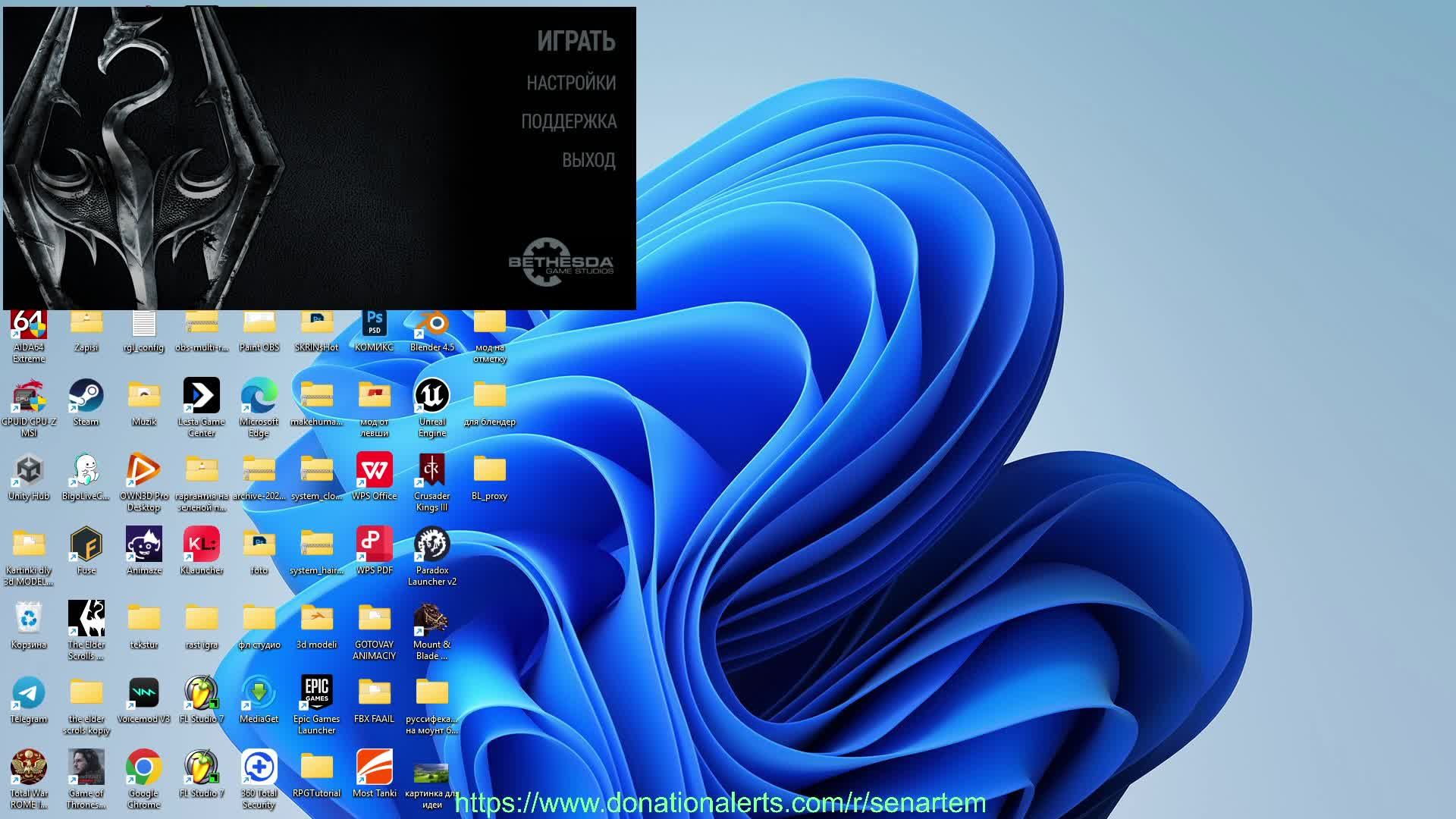Open Crusader Kings III icon
The width and height of the screenshot is (1456, 819).
coord(432,482)
